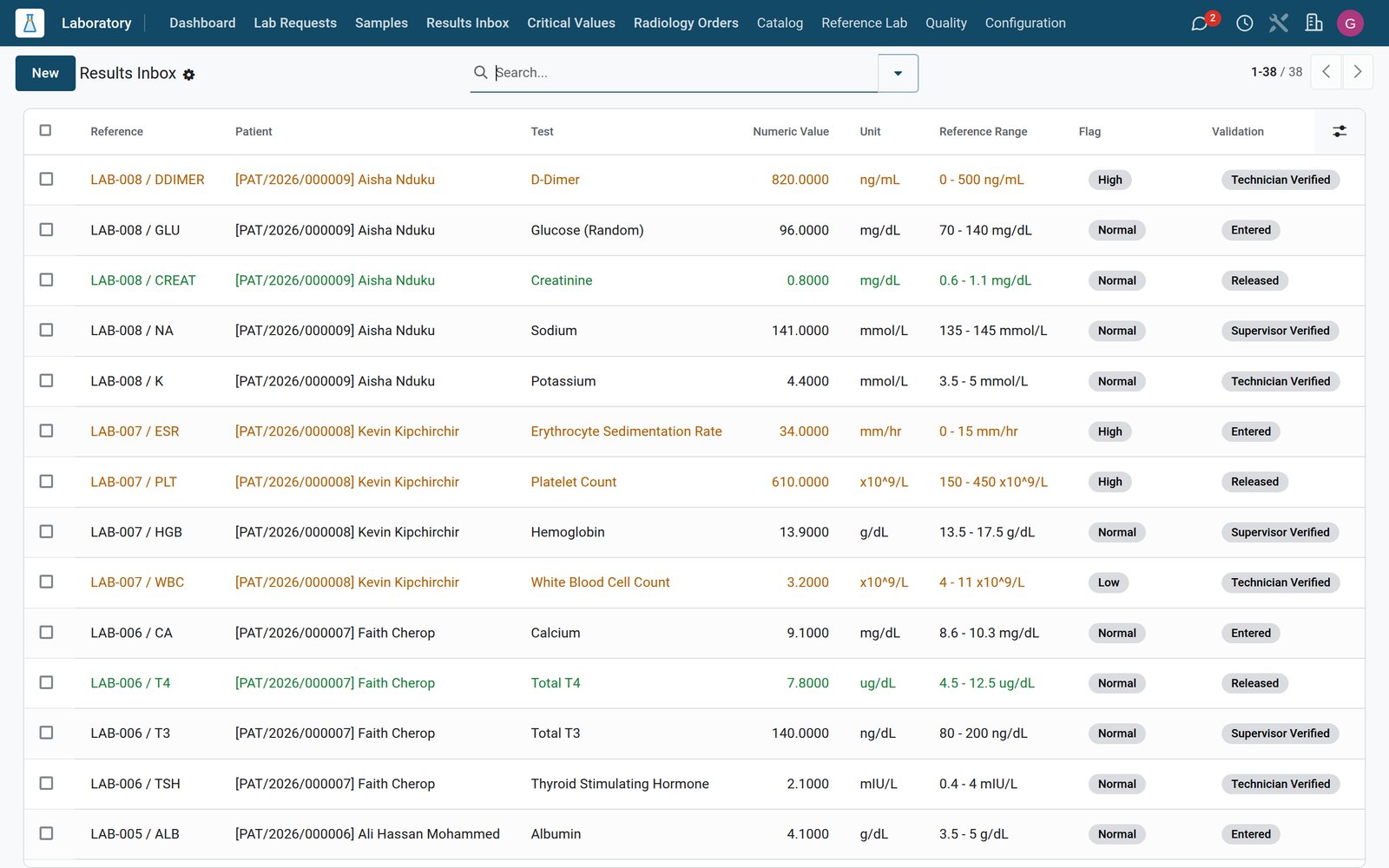Click the Low flag on WBC row
1389x868 pixels.
click(x=1109, y=582)
